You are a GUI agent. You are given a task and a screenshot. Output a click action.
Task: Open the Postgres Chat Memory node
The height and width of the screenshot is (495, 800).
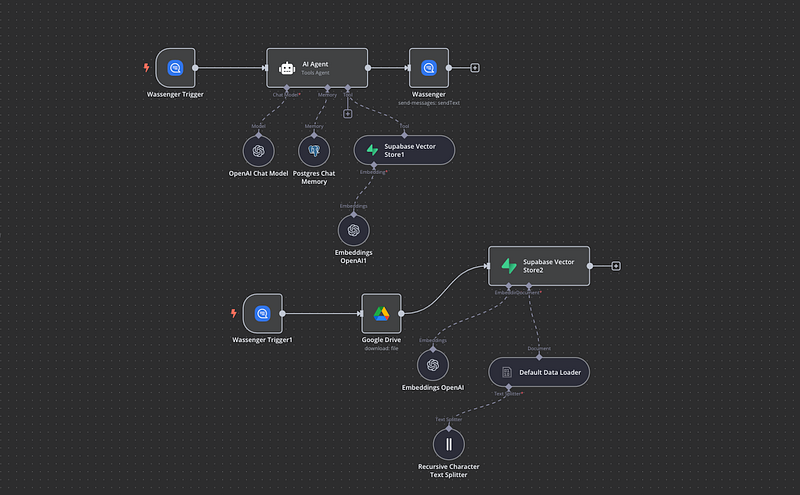point(314,151)
